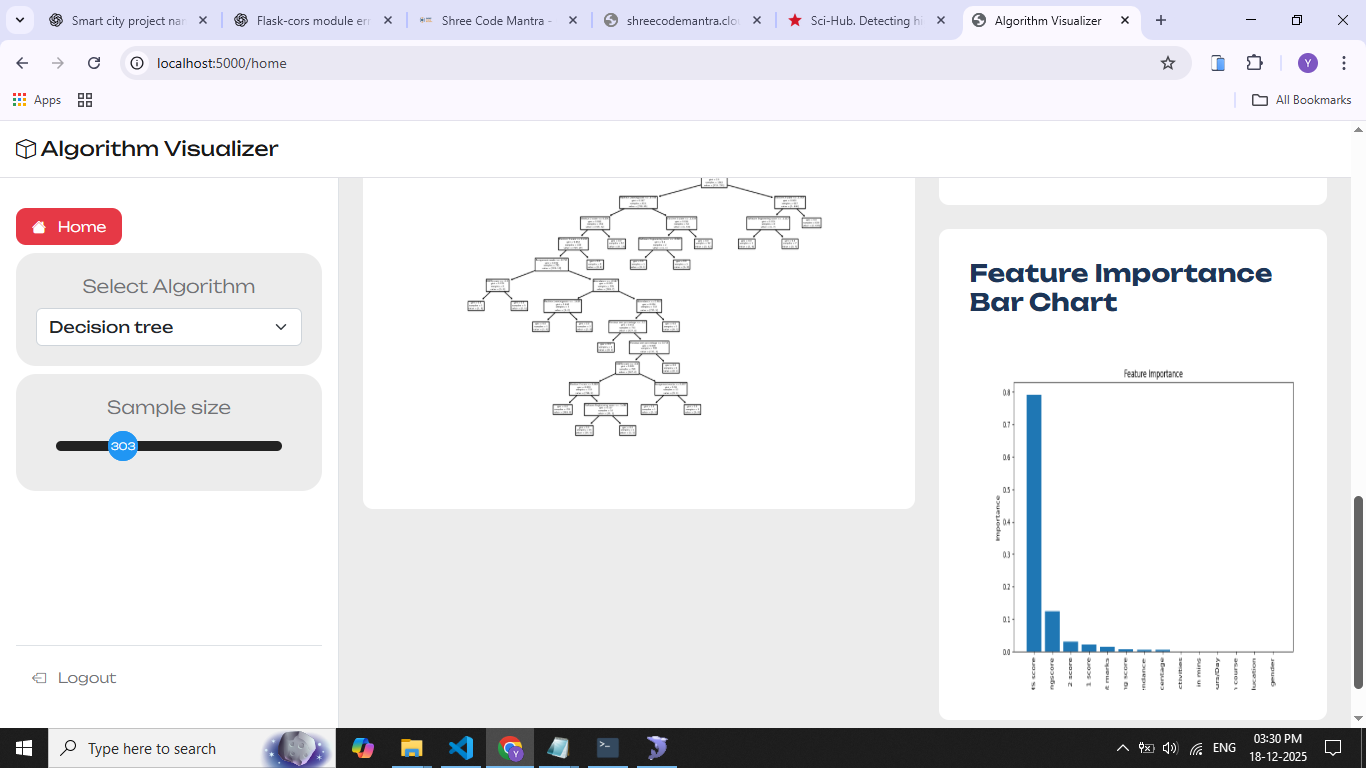Bookmark this page with star icon
The width and height of the screenshot is (1366, 768).
pyautogui.click(x=1167, y=63)
